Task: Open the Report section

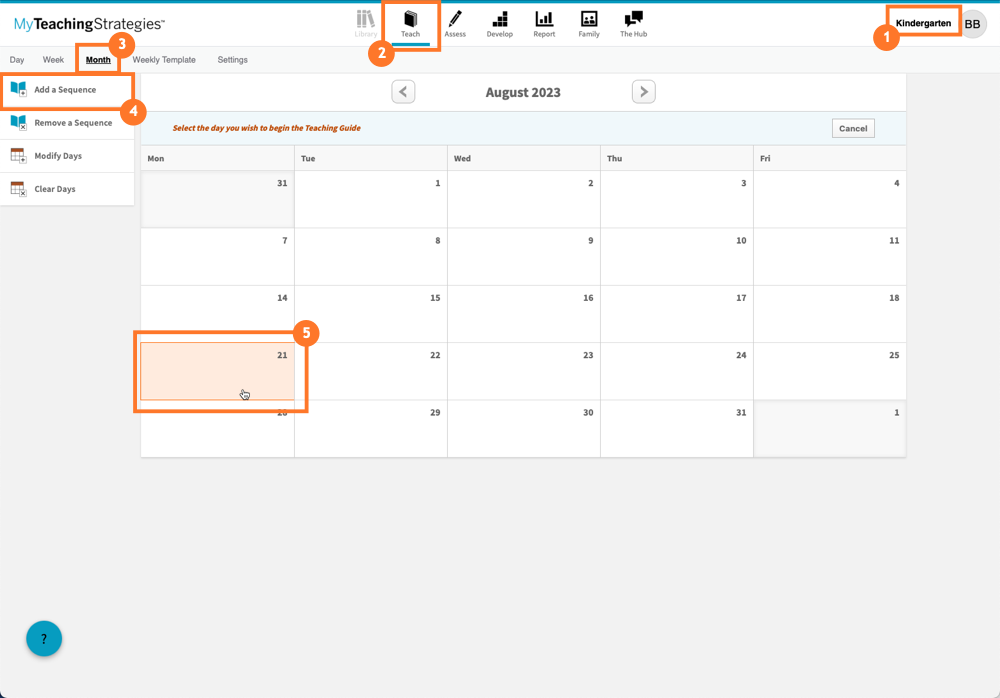Action: tap(544, 23)
